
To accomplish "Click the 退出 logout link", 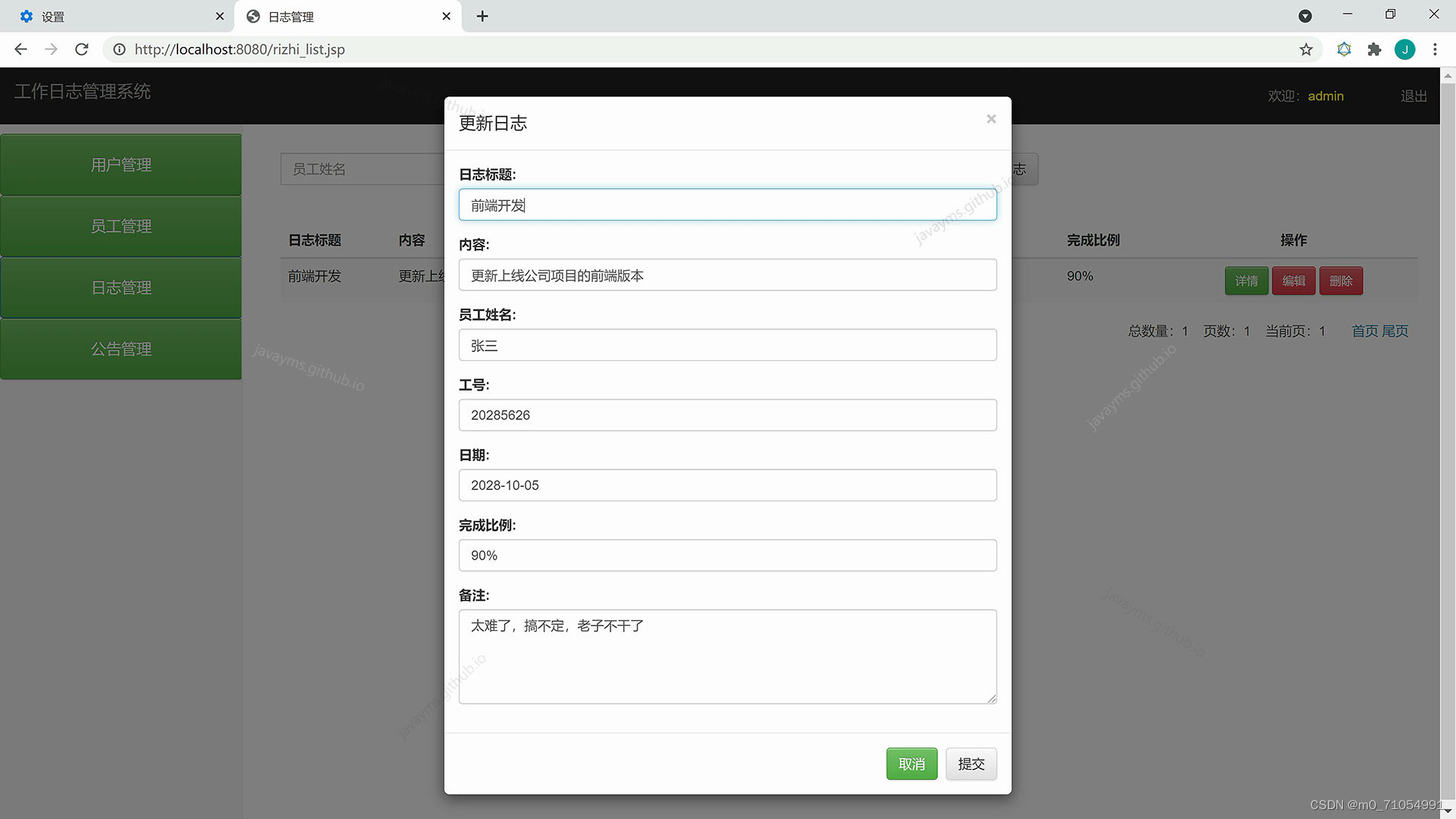I will click(x=1414, y=96).
